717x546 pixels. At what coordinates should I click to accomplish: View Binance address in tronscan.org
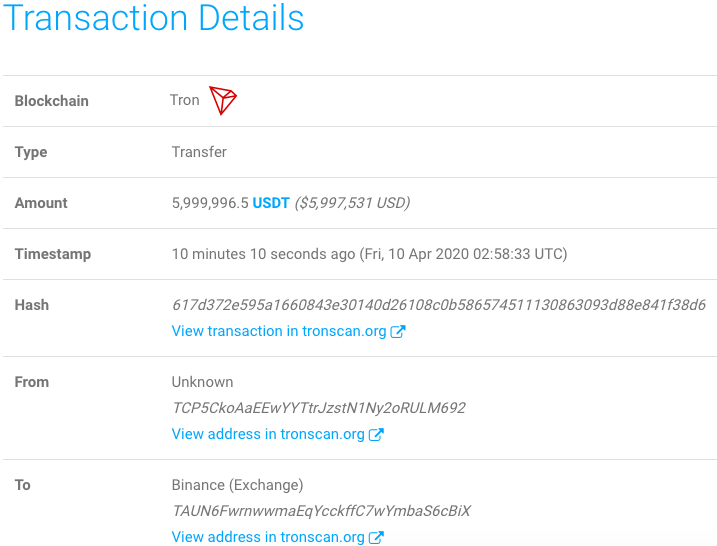(268, 537)
